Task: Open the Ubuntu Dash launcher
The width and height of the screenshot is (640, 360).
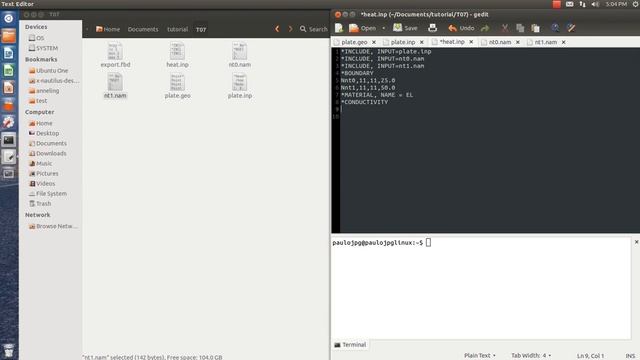Action: [9, 18]
